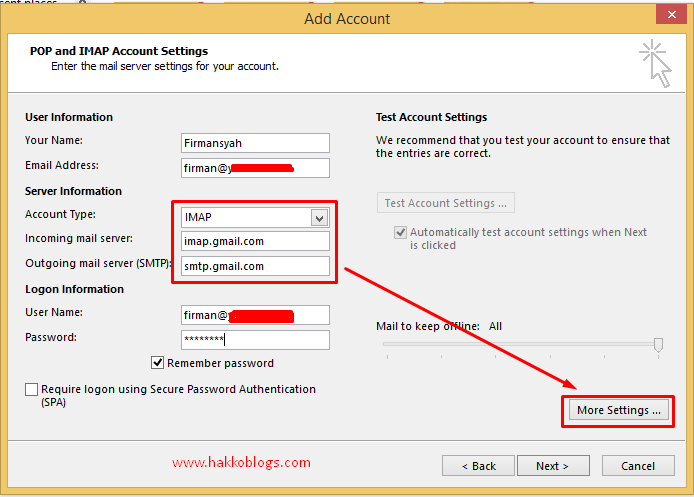Focus the Email Address field
This screenshot has width=694, height=497.
coord(255,168)
